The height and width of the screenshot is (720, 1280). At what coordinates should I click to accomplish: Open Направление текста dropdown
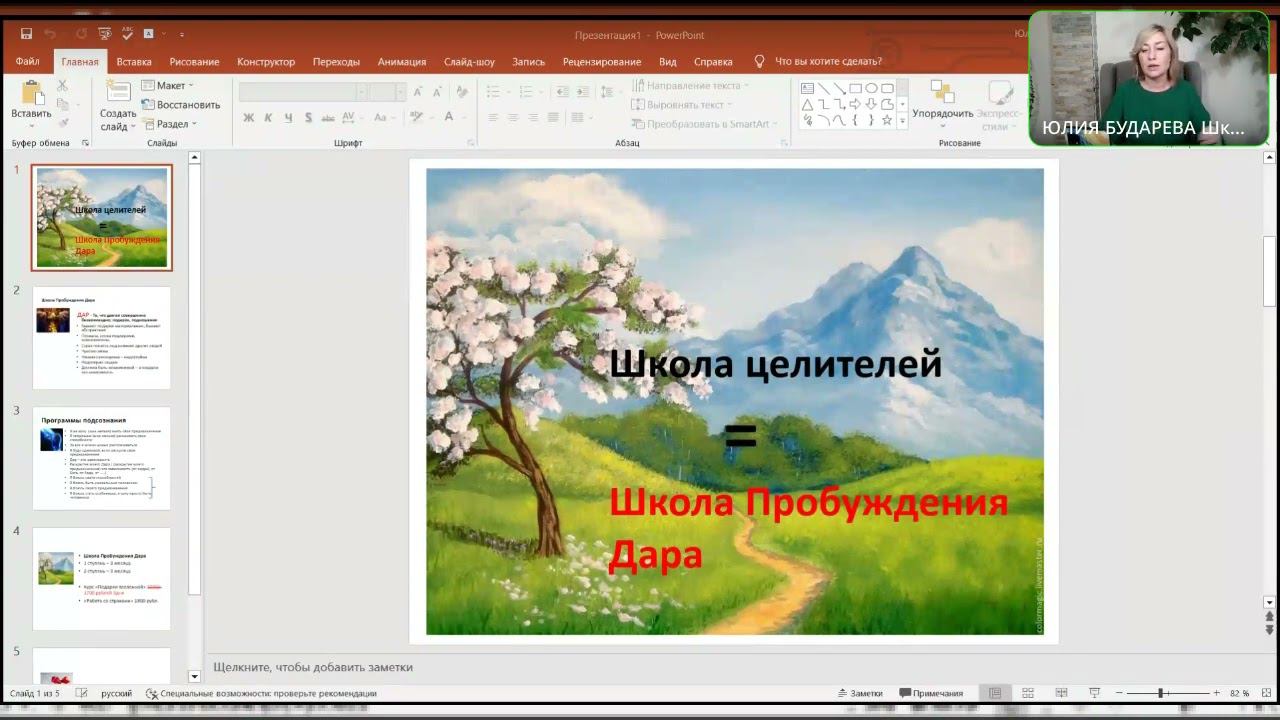tap(691, 85)
